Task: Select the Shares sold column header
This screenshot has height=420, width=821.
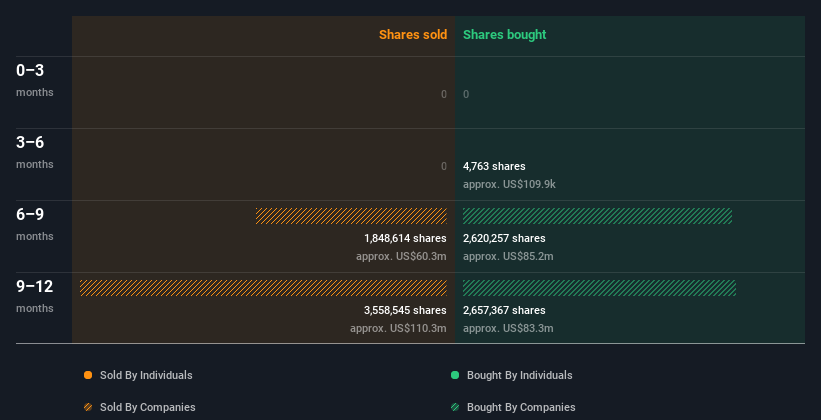Action: [413, 35]
